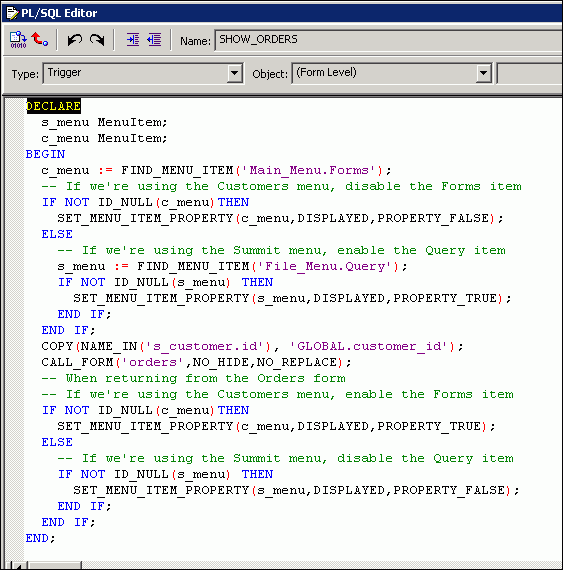Click the Redo arrow icon

(97, 39)
